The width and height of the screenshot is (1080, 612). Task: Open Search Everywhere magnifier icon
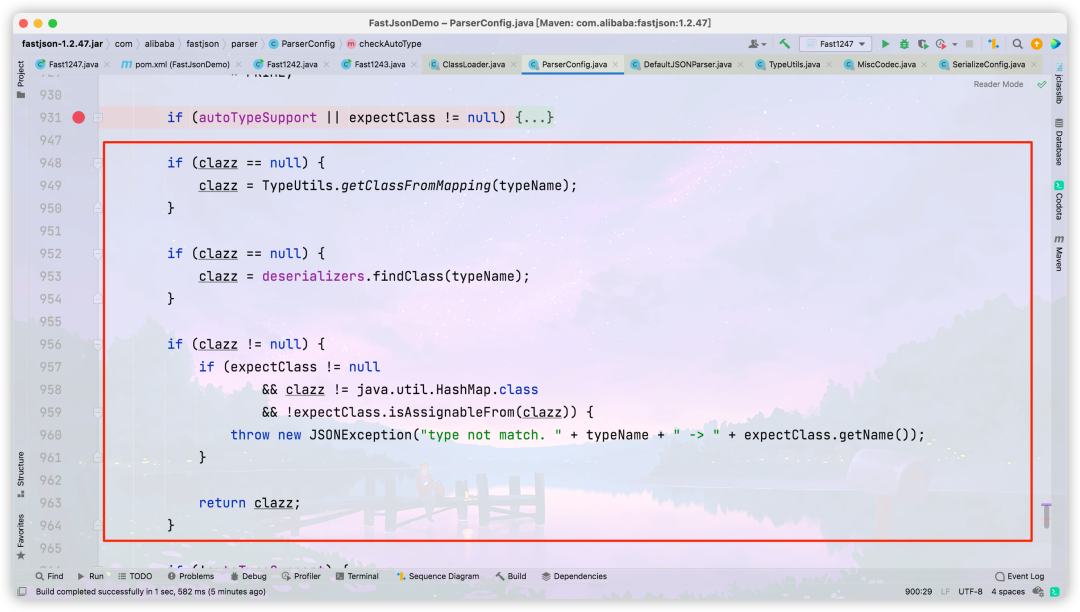[1017, 43]
